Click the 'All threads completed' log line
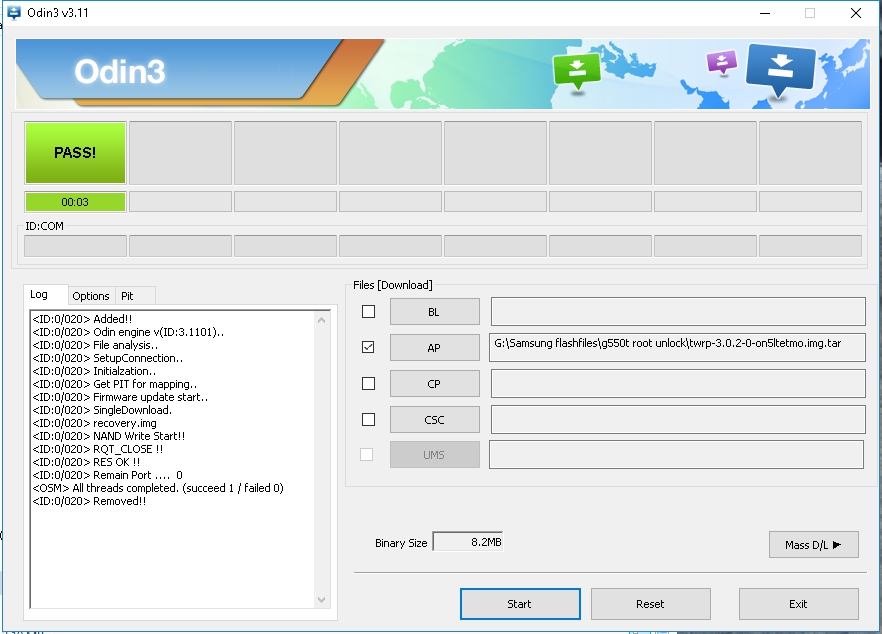The width and height of the screenshot is (882, 634). click(158, 488)
